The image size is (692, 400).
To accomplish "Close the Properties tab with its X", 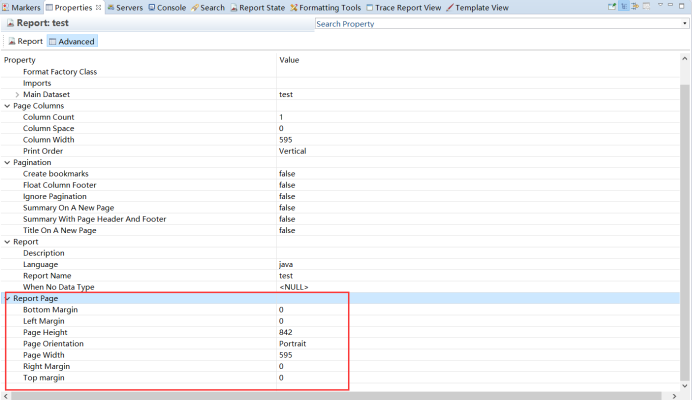I will coord(98,8).
